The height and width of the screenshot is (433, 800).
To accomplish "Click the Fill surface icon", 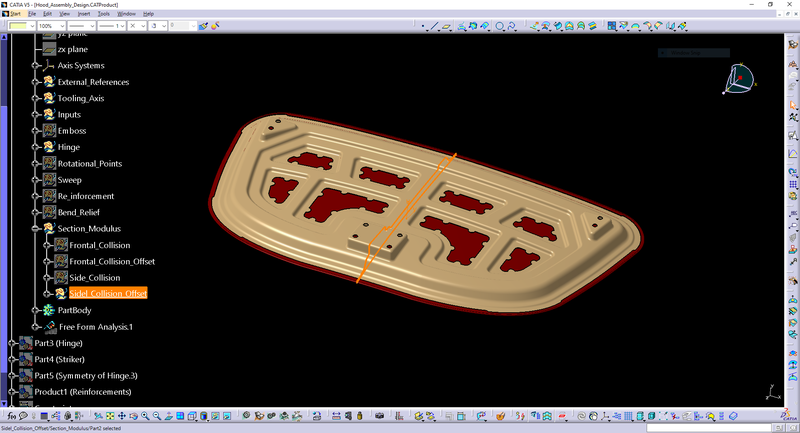I will tap(569, 26).
